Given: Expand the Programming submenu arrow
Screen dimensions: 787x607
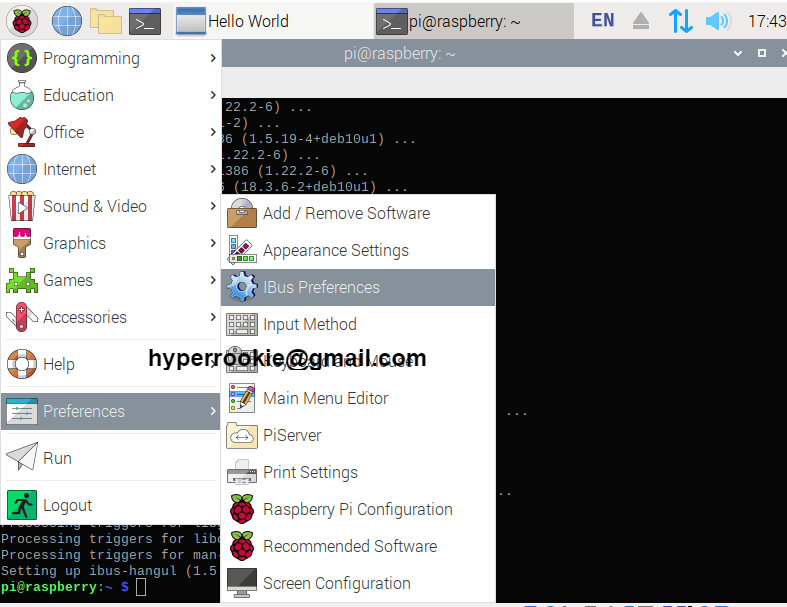Looking at the screenshot, I should pyautogui.click(x=213, y=58).
